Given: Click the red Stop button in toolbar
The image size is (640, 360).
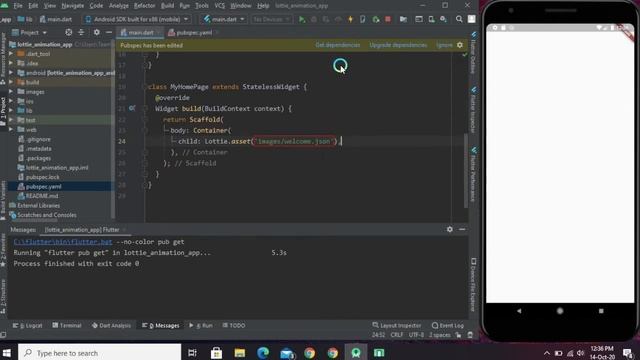Looking at the screenshot, I should point(388,19).
